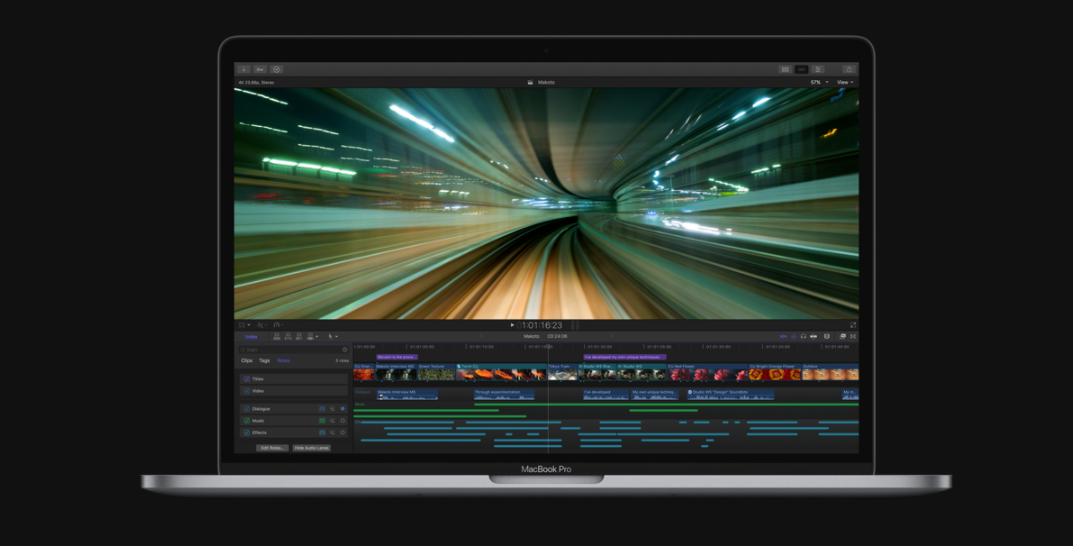Click the Dialogue role lane icon
Screen dimensions: 1073x546
click(322, 409)
